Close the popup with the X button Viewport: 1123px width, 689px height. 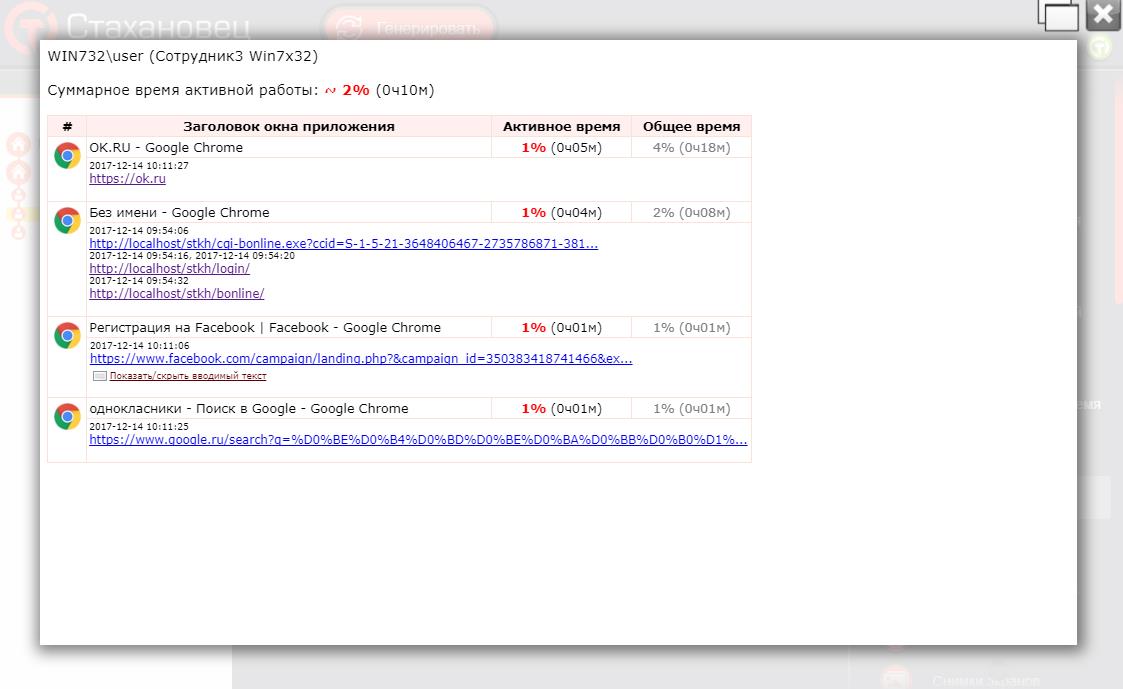(x=1104, y=15)
